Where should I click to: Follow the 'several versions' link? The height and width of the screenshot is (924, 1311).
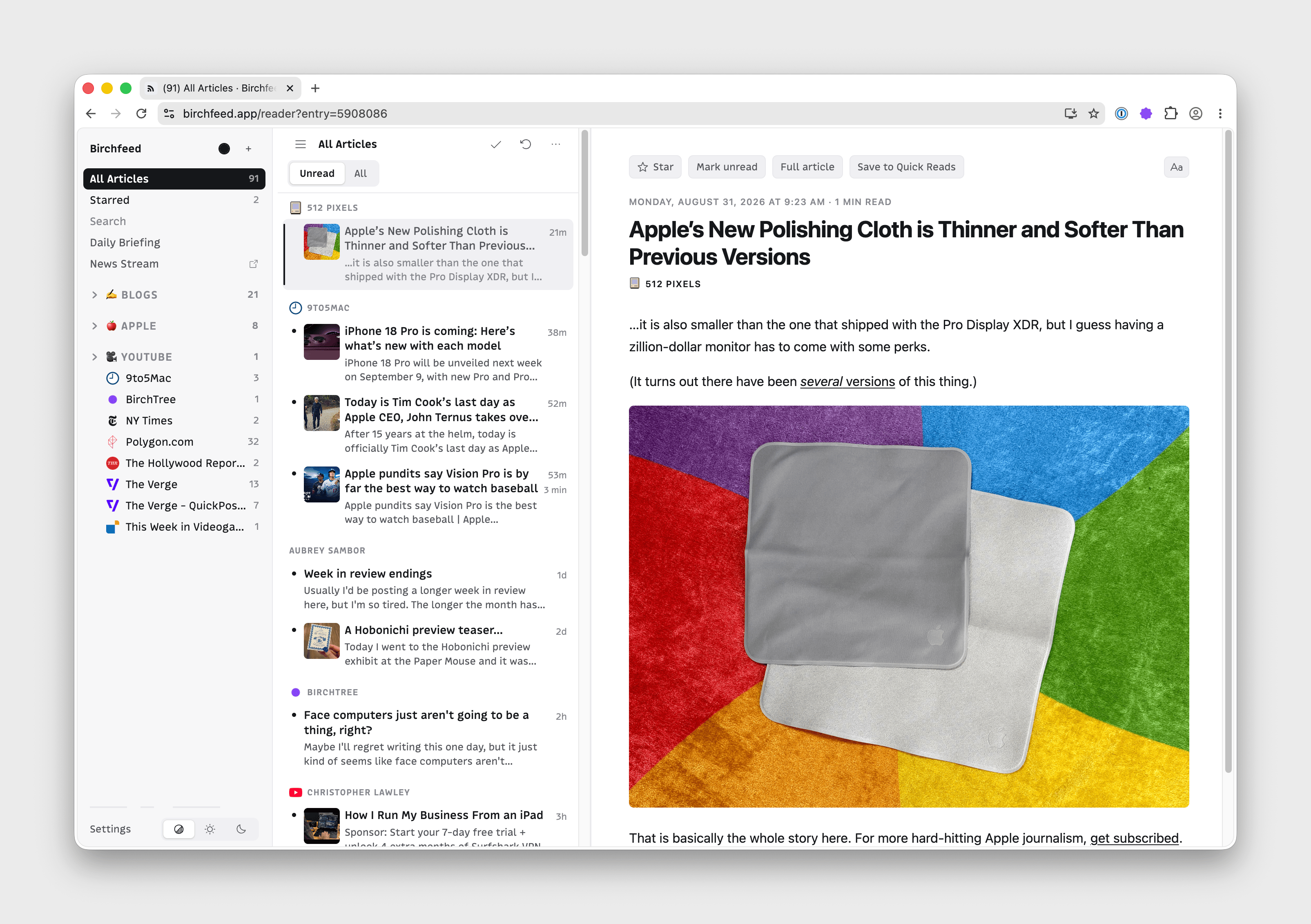[x=847, y=382]
